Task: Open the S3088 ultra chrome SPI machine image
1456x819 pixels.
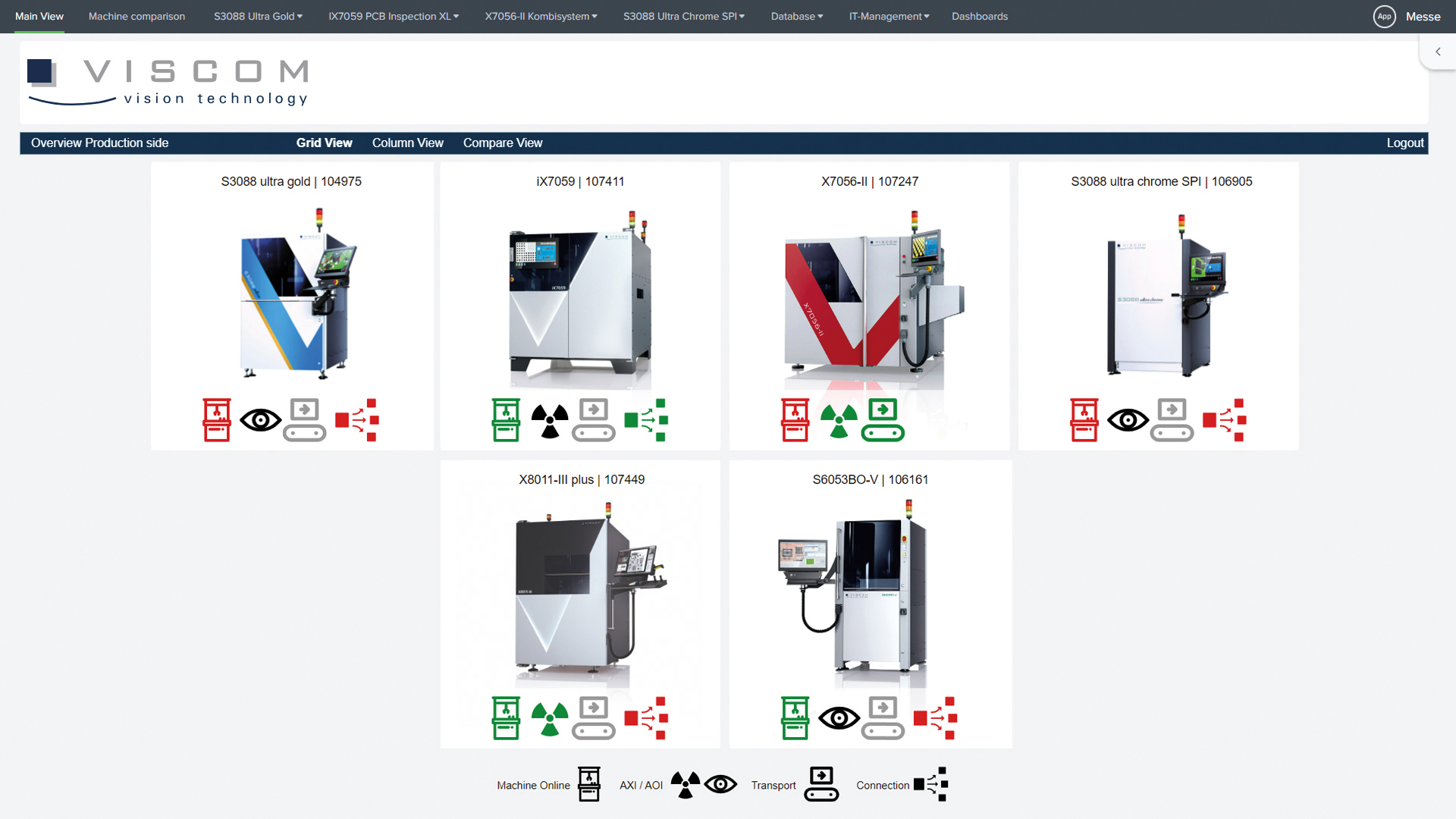Action: pyautogui.click(x=1166, y=296)
